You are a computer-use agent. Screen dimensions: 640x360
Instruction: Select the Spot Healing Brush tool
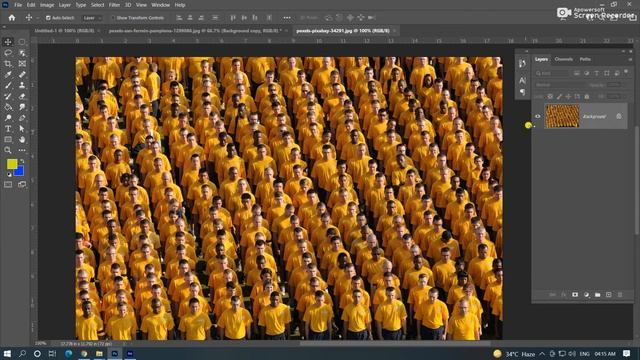click(22, 74)
